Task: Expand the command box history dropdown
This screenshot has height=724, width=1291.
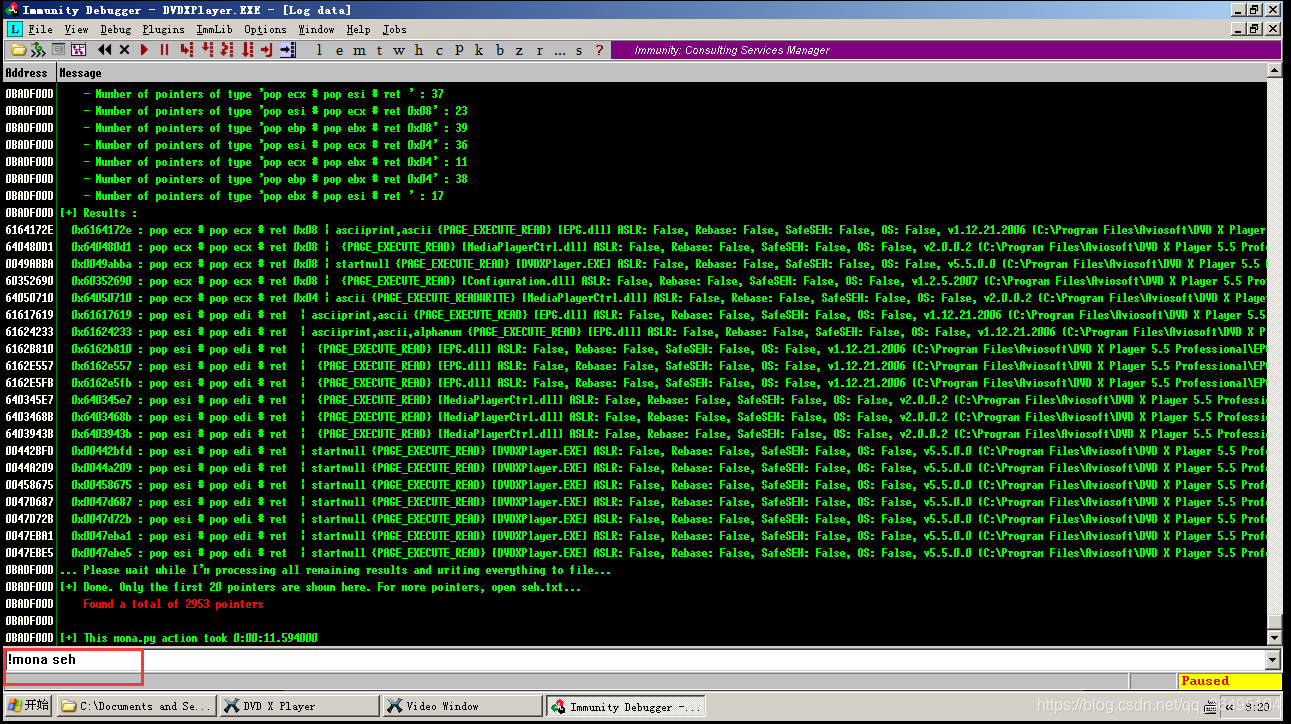Action: click(1273, 659)
